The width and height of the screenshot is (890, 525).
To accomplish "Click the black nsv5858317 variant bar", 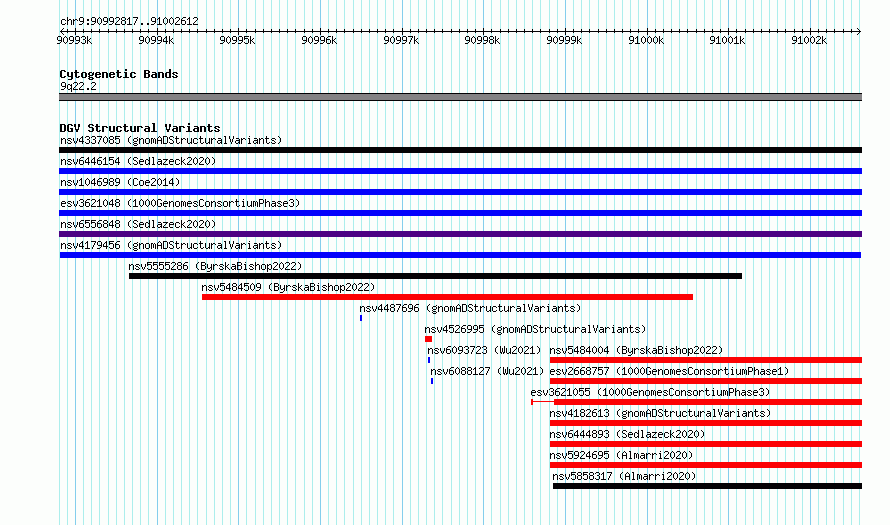I will tap(707, 486).
